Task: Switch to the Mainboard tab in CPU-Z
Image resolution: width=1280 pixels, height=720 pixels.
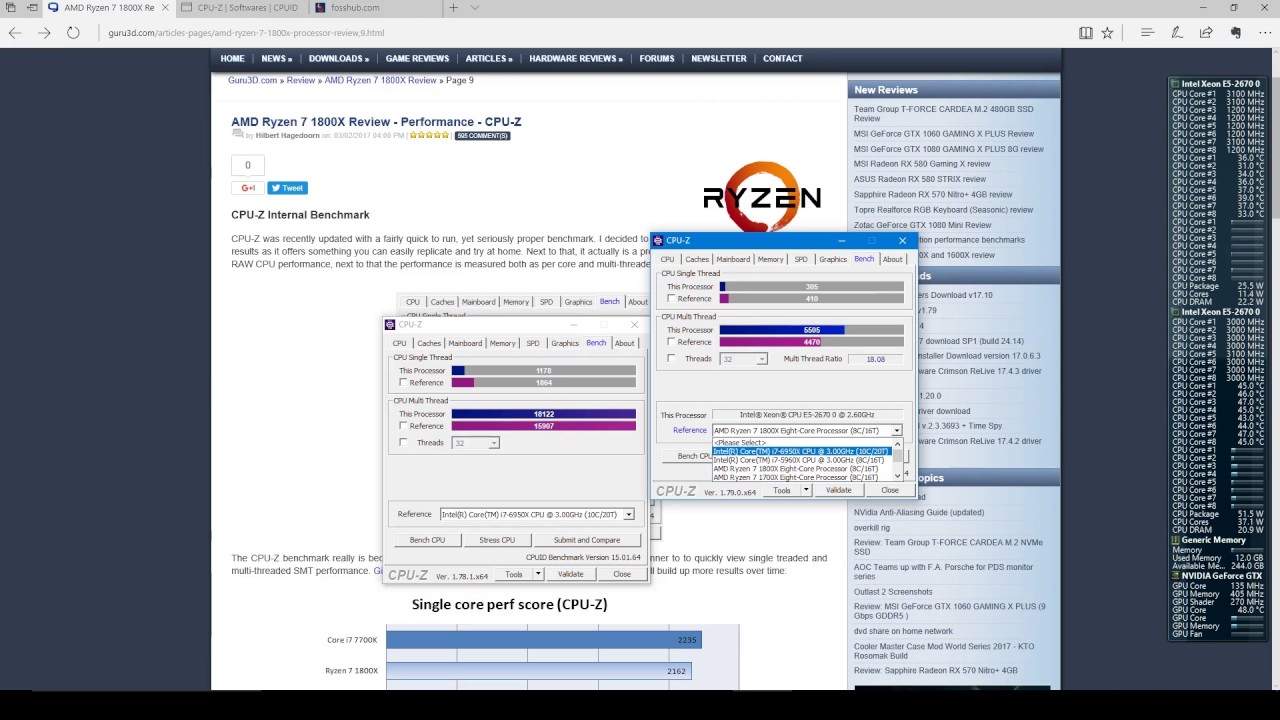Action: click(733, 259)
